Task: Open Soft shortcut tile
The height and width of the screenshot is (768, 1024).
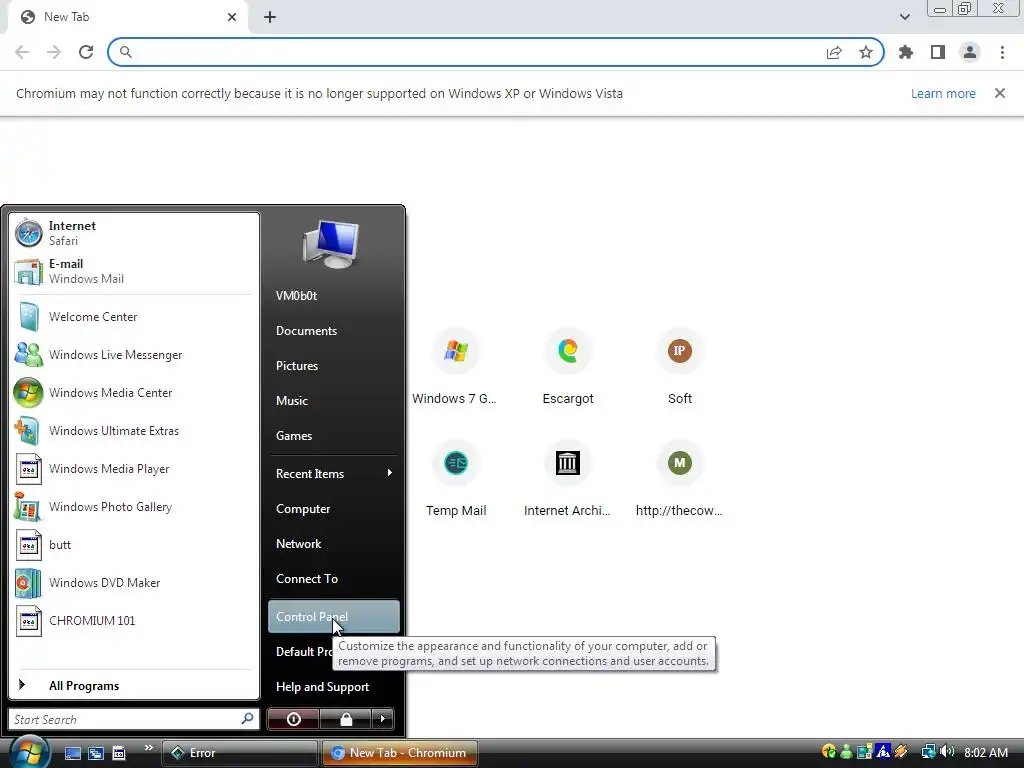Action: click(x=680, y=368)
